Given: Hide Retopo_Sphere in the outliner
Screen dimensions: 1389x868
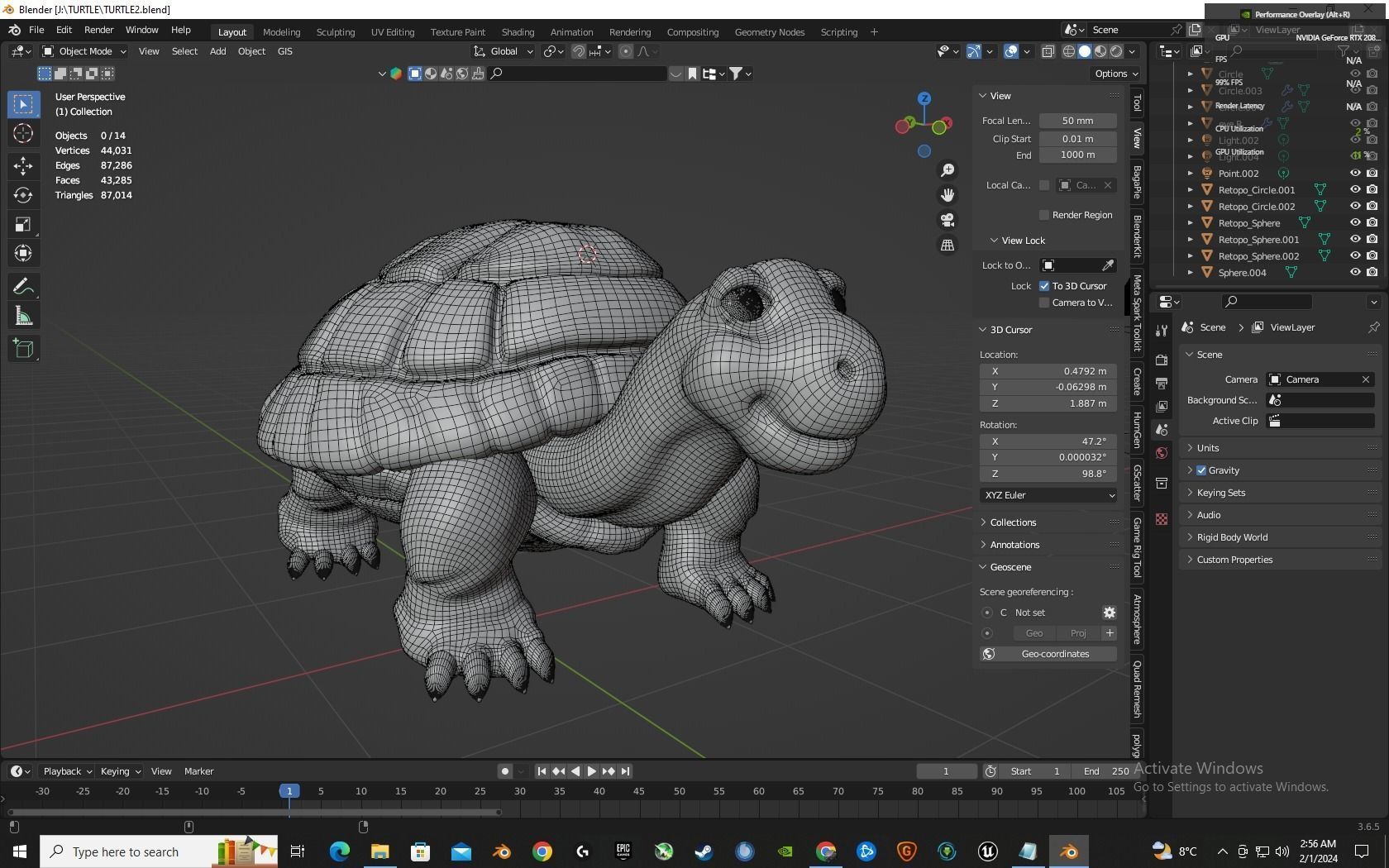Looking at the screenshot, I should (1355, 223).
